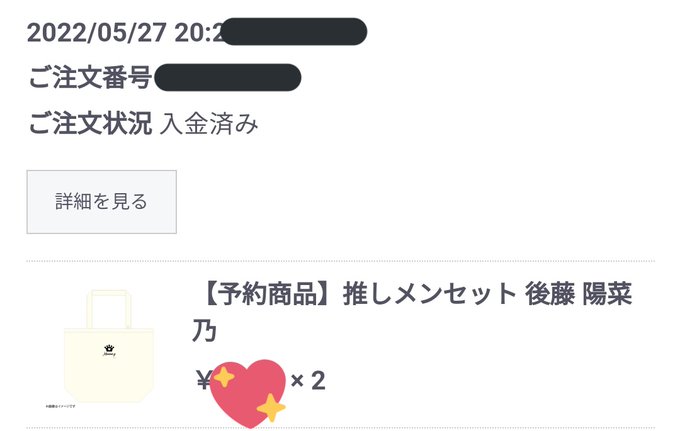
Task: Click the black bar hiding order number
Action: click(228, 77)
